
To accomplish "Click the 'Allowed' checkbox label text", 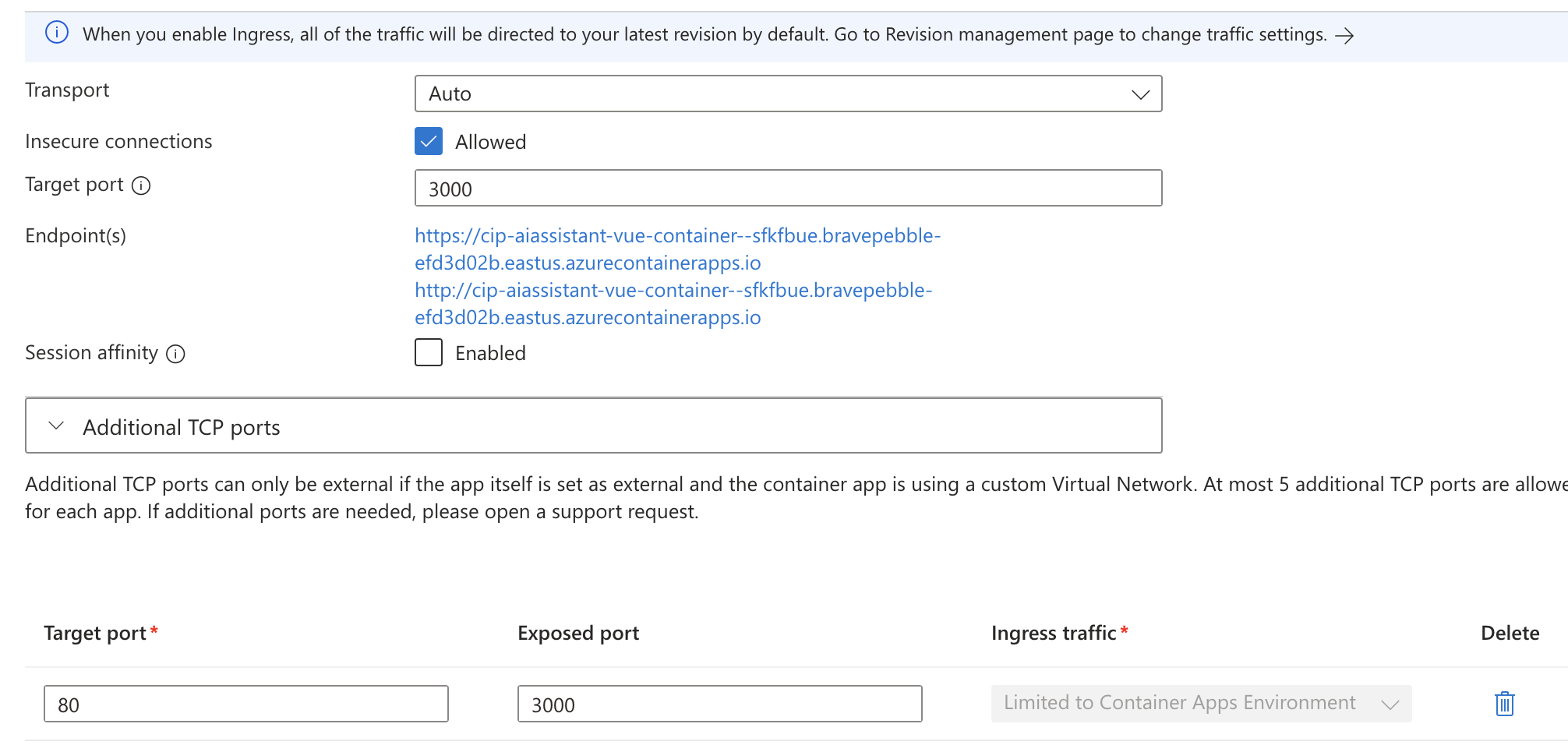I will pos(491,142).
